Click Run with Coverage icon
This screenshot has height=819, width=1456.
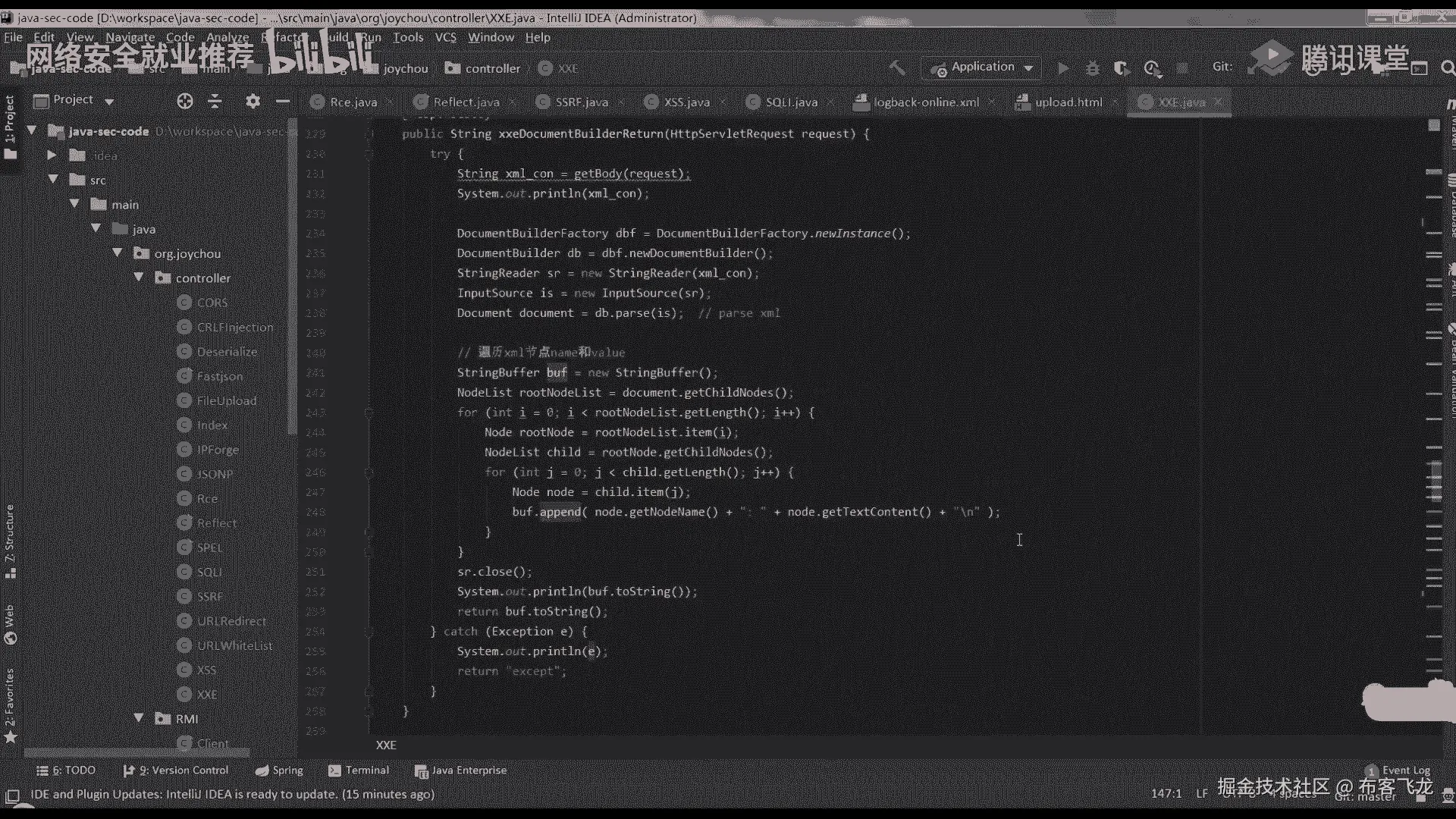point(1122,68)
